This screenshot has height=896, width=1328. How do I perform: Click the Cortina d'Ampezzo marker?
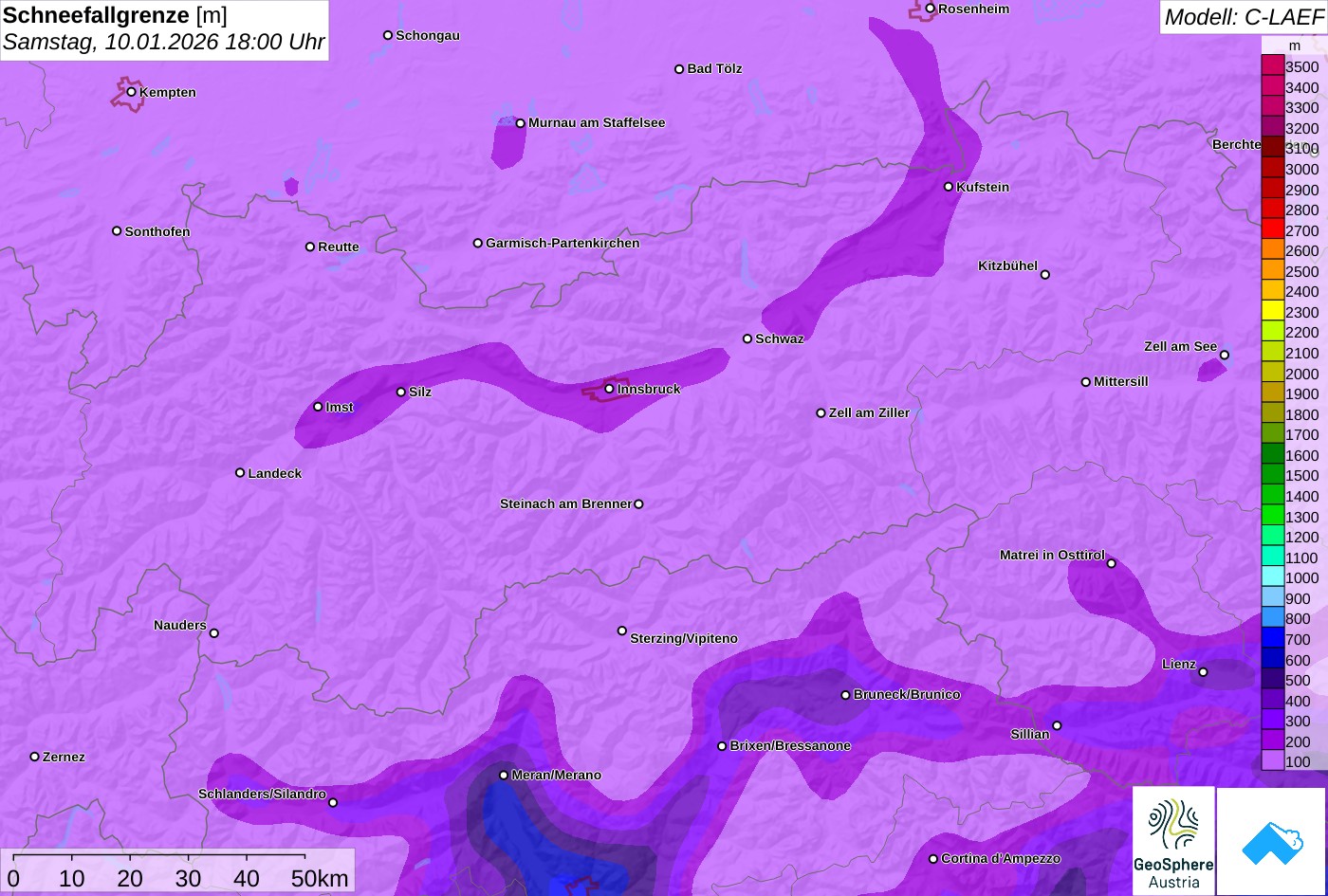933,859
